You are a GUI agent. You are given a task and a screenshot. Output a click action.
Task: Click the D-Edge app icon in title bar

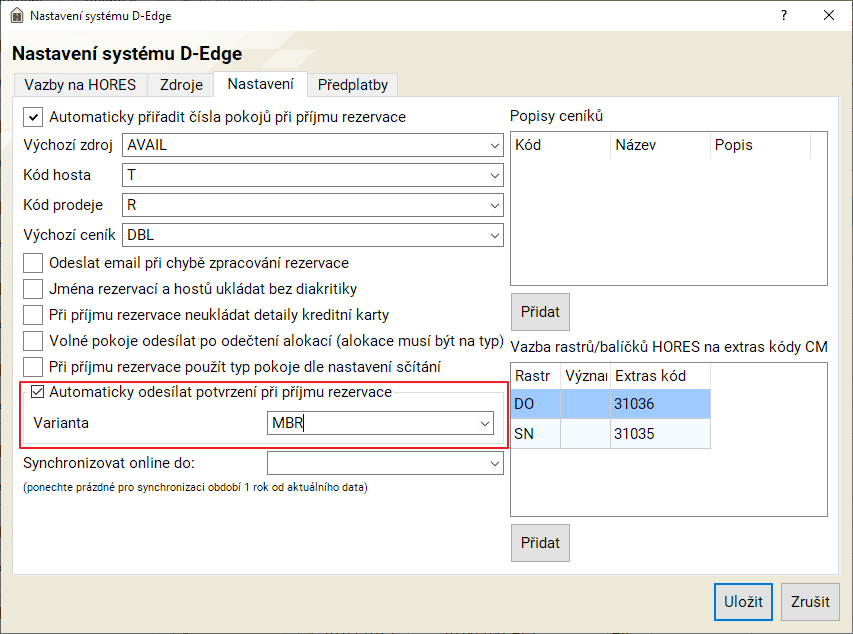coord(16,16)
